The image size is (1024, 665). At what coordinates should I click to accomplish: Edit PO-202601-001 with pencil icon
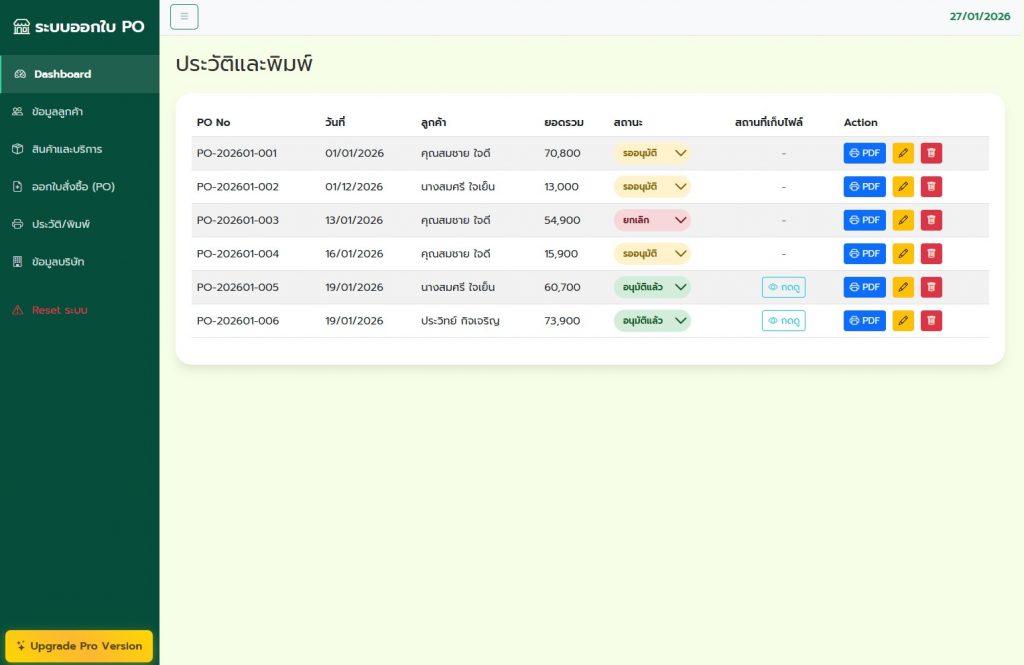pyautogui.click(x=903, y=153)
